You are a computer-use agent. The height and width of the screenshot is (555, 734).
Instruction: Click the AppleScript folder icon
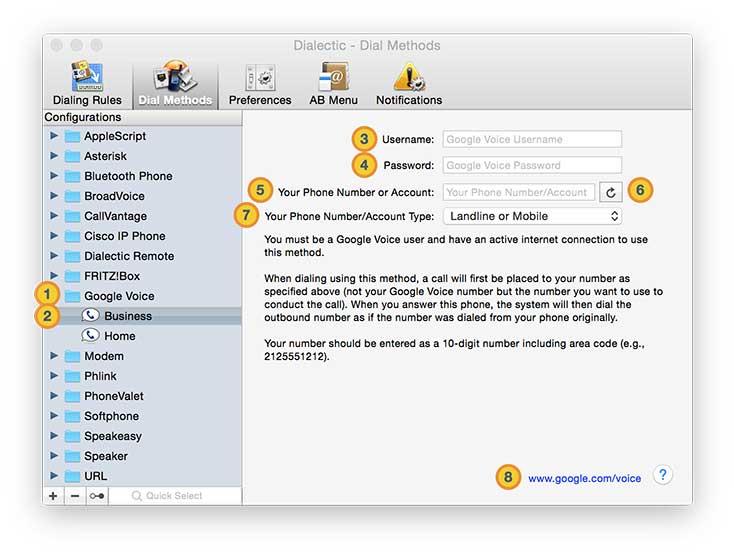coord(72,136)
